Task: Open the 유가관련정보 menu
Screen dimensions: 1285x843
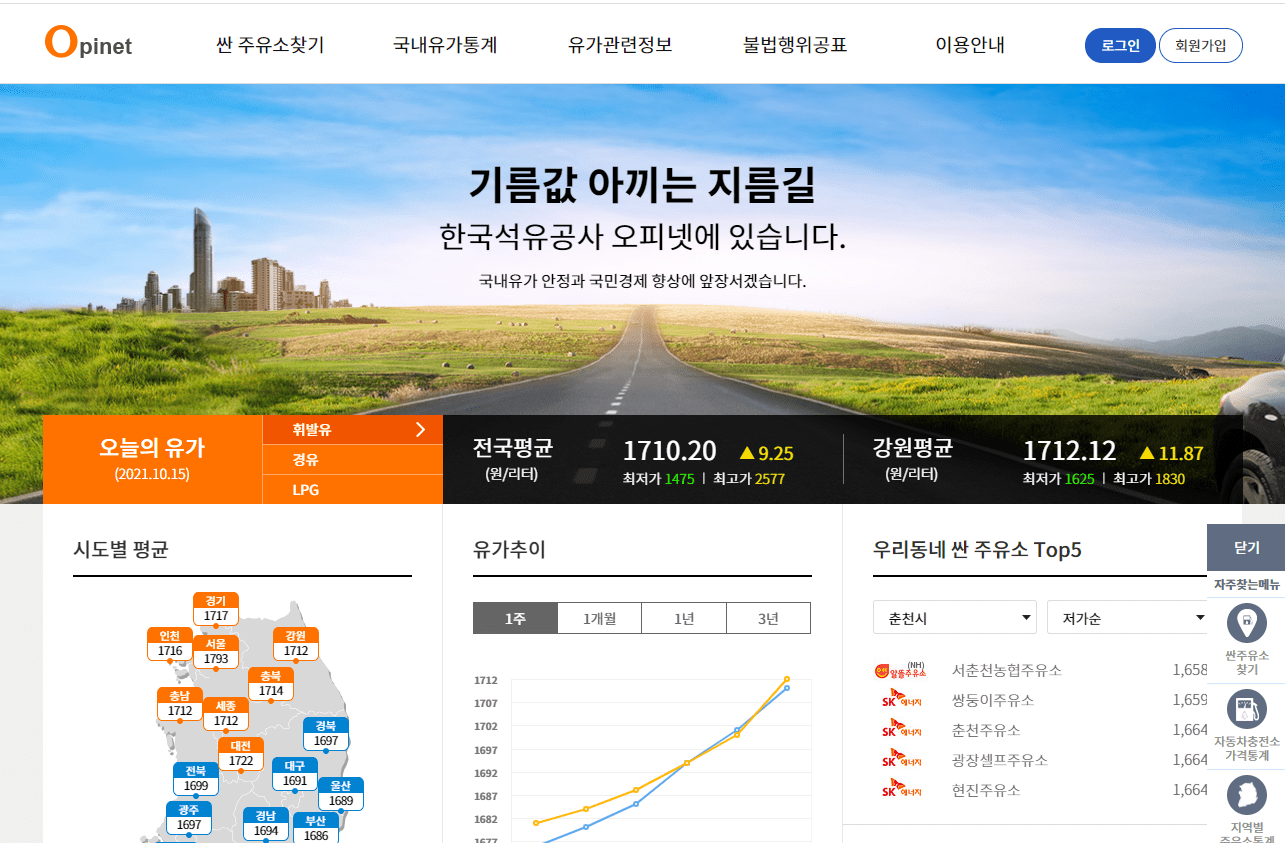Action: (620, 45)
